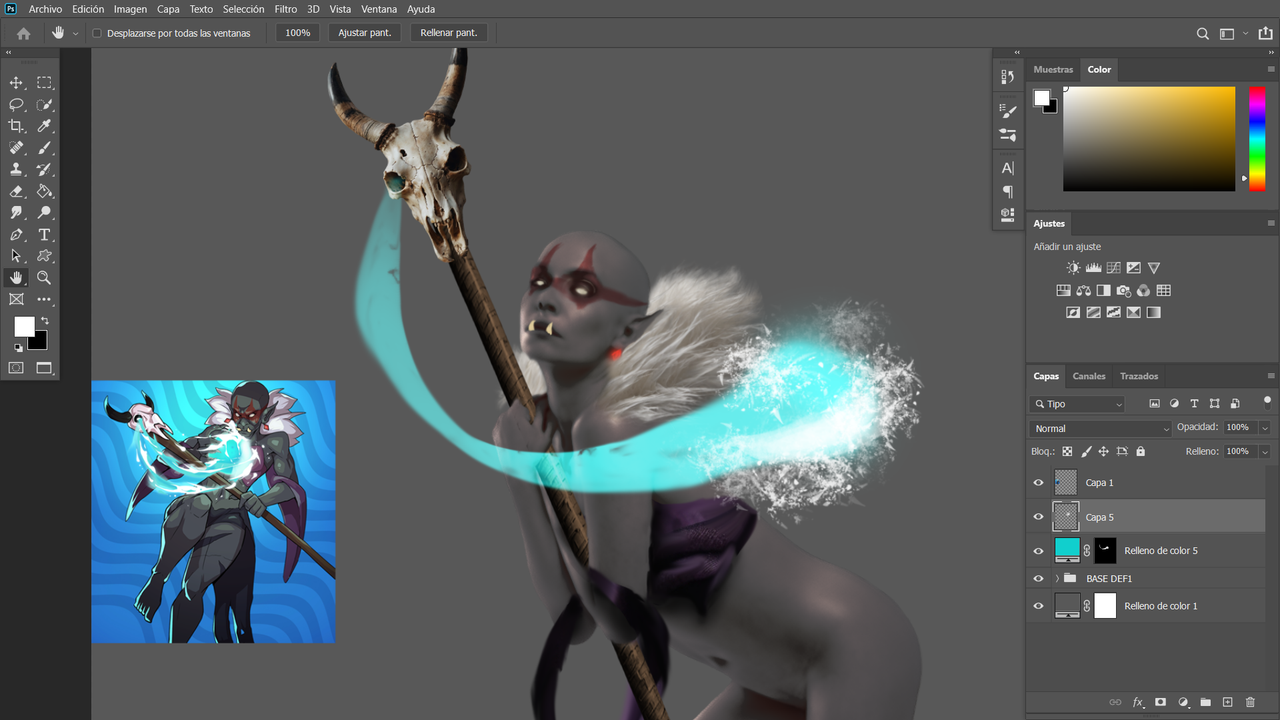Delete the selected layer with trash icon
The image size is (1280, 720).
click(x=1250, y=702)
